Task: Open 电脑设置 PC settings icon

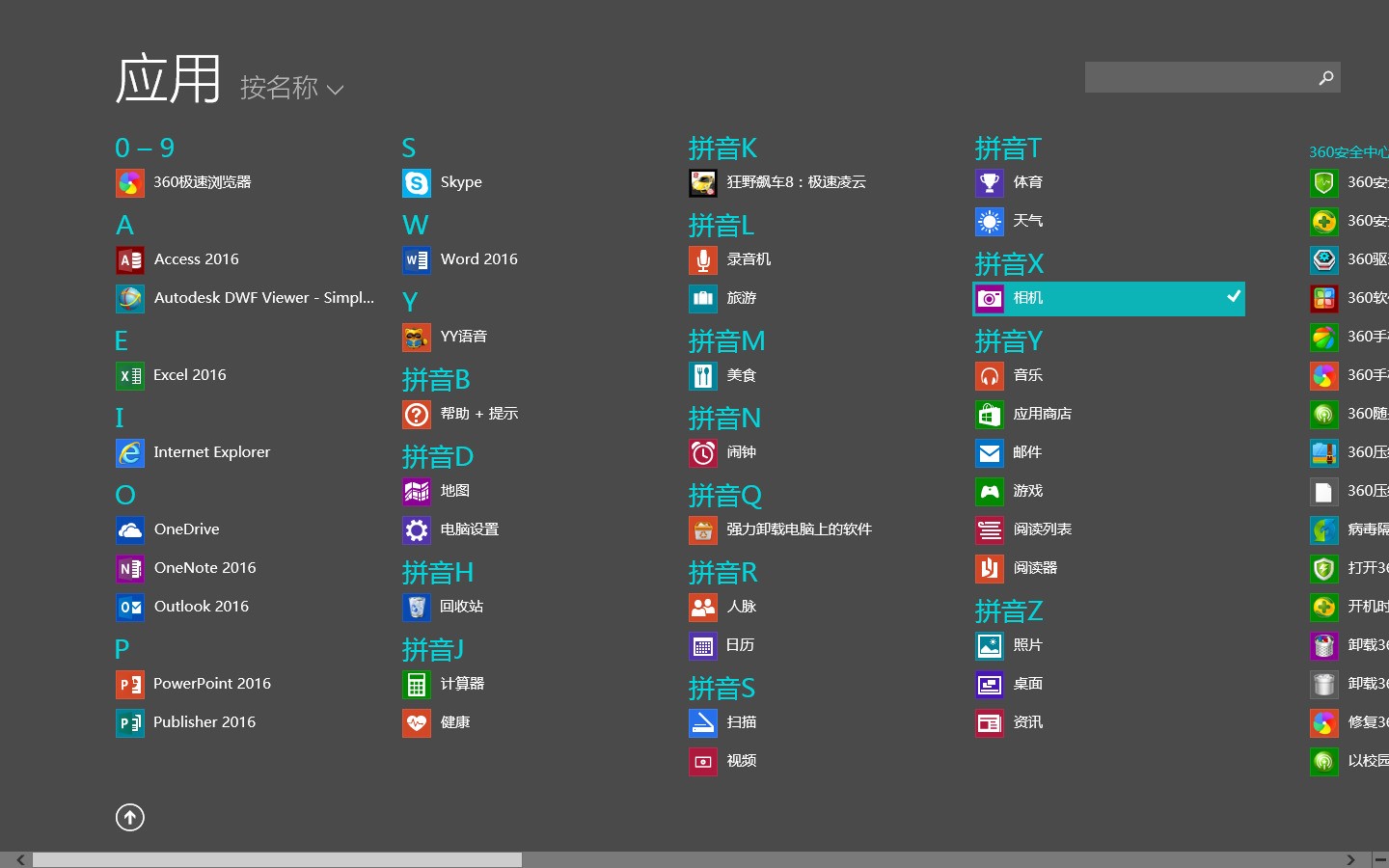Action: click(x=417, y=529)
